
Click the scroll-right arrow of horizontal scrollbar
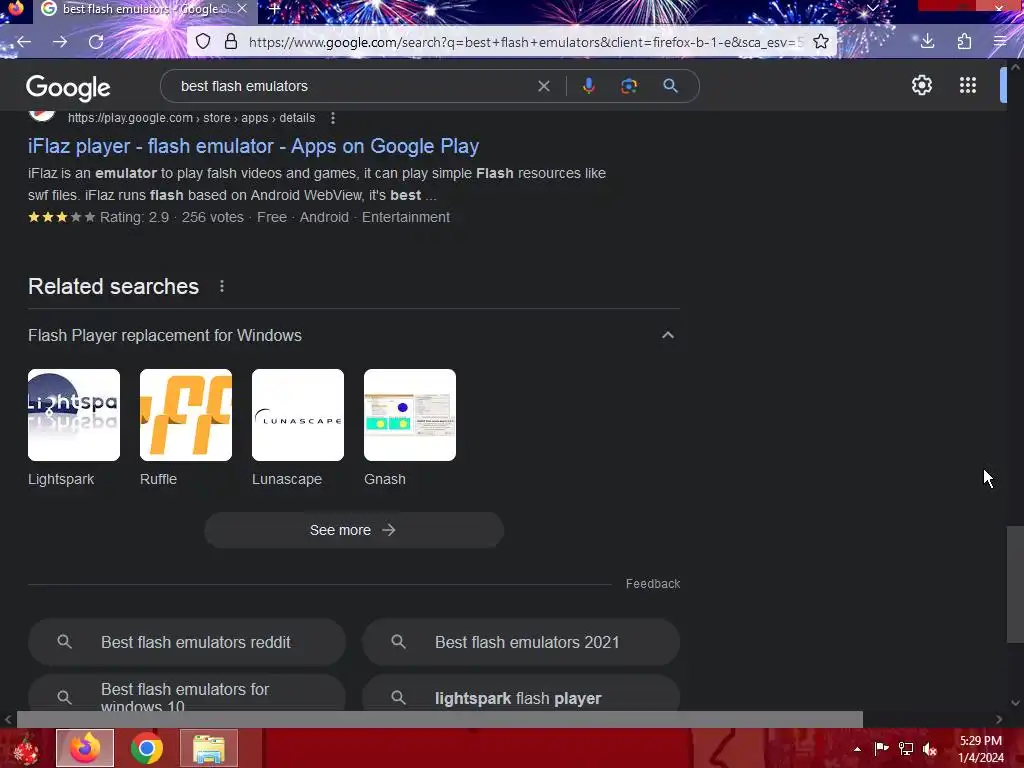999,719
